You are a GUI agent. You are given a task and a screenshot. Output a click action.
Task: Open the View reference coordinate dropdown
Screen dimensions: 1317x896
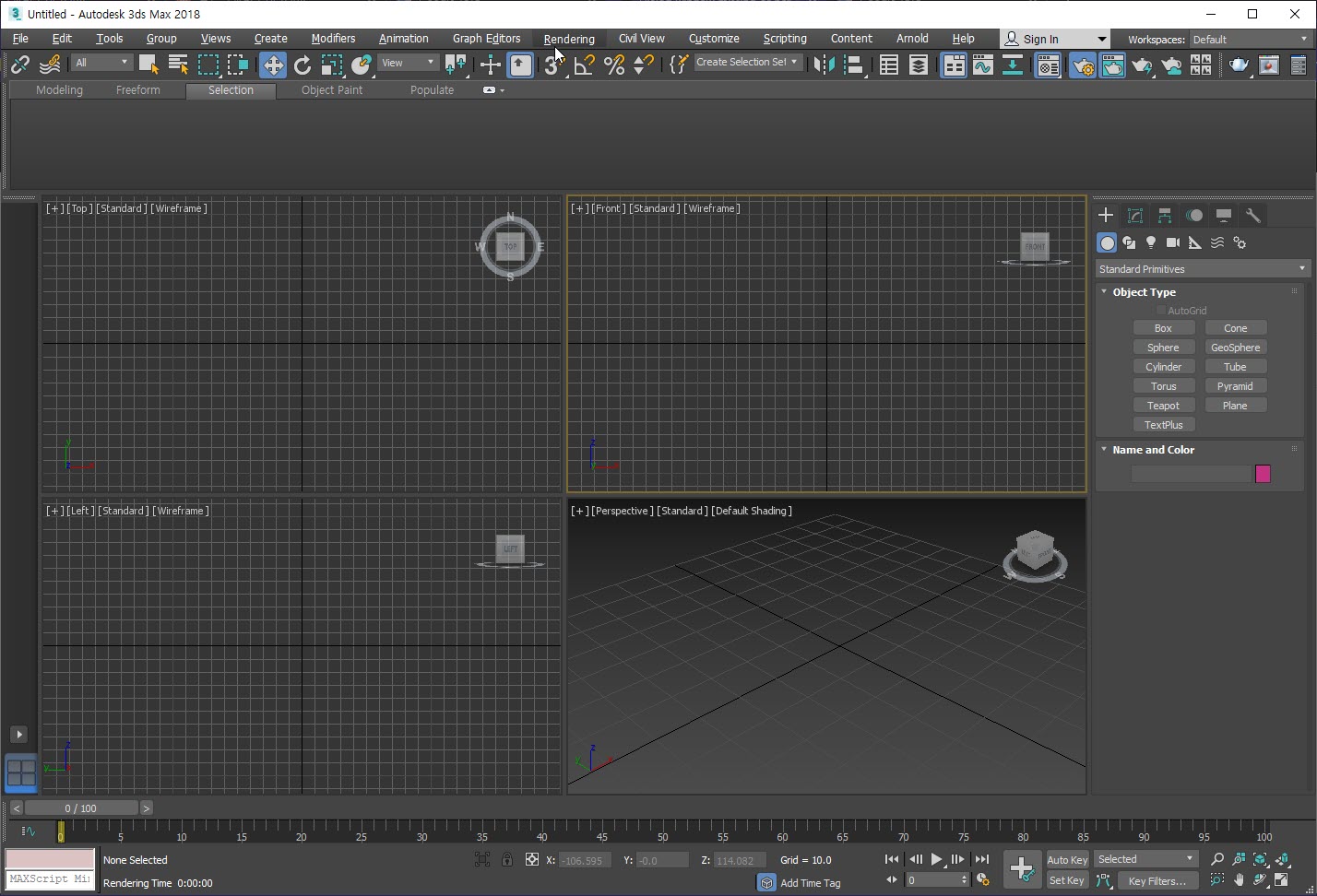(x=408, y=63)
